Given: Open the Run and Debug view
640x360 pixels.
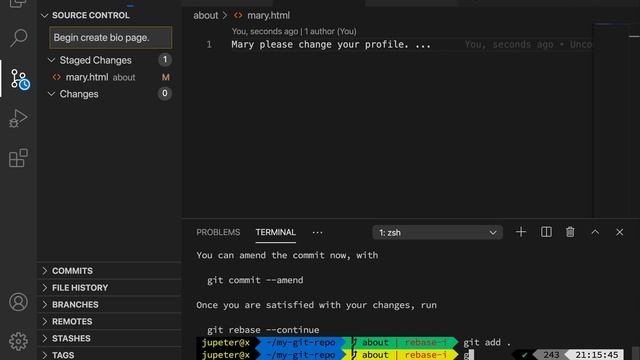Looking at the screenshot, I should [18, 118].
